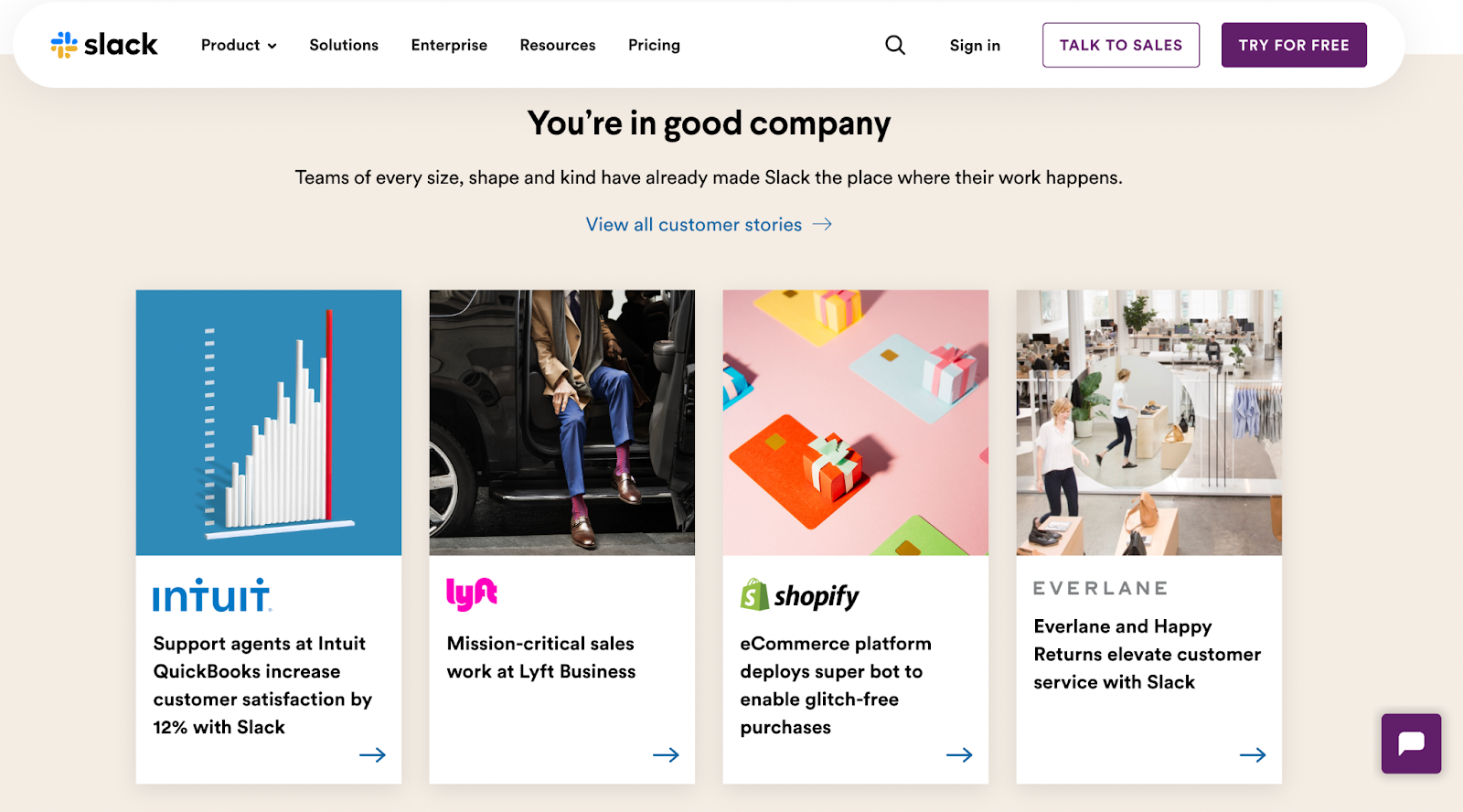Click the arrow on the Lyft card
Viewport: 1463px width, 812px height.
click(x=666, y=755)
